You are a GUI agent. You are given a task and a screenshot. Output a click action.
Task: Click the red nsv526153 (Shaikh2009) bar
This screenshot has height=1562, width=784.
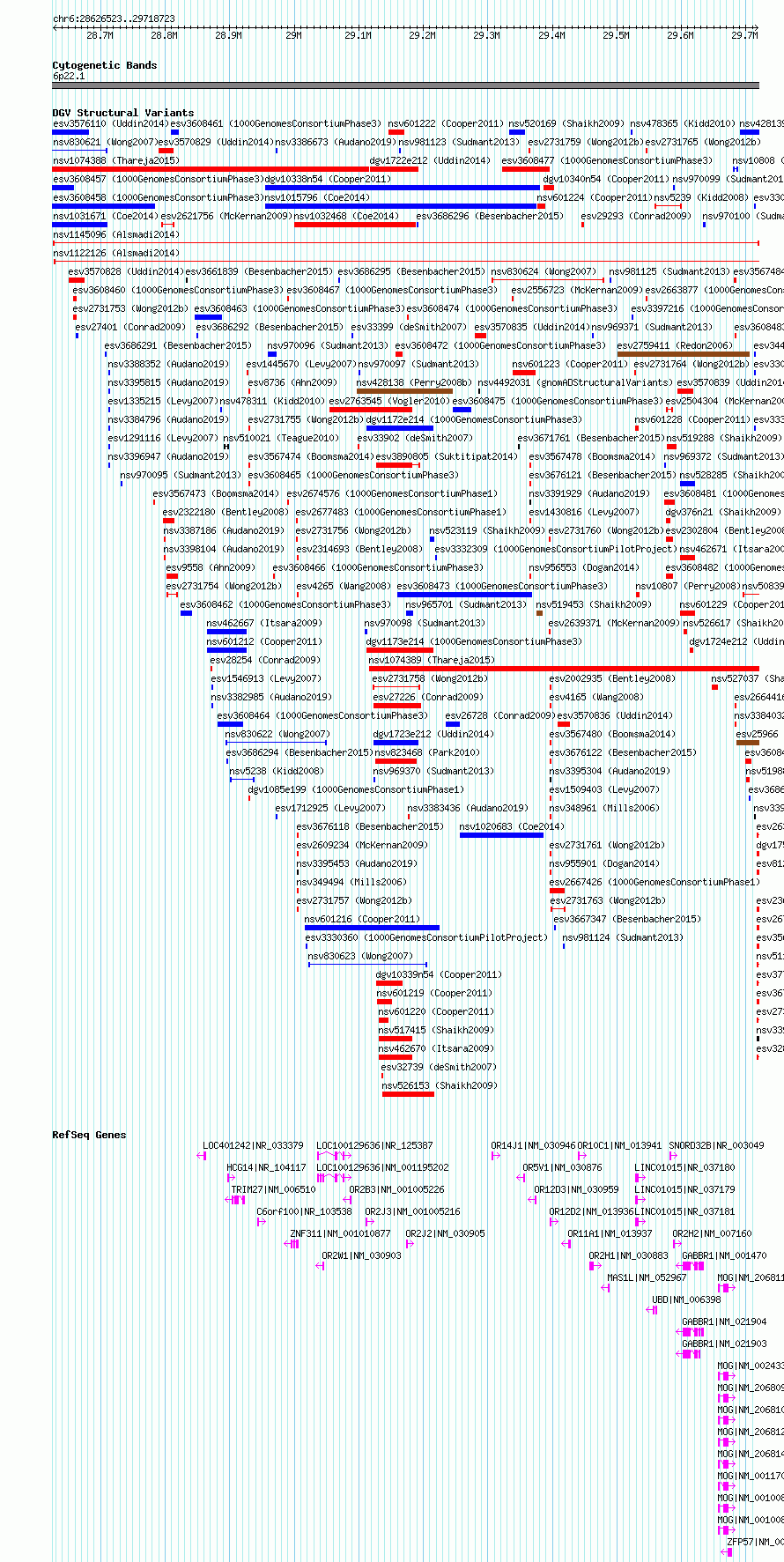coord(408,1094)
